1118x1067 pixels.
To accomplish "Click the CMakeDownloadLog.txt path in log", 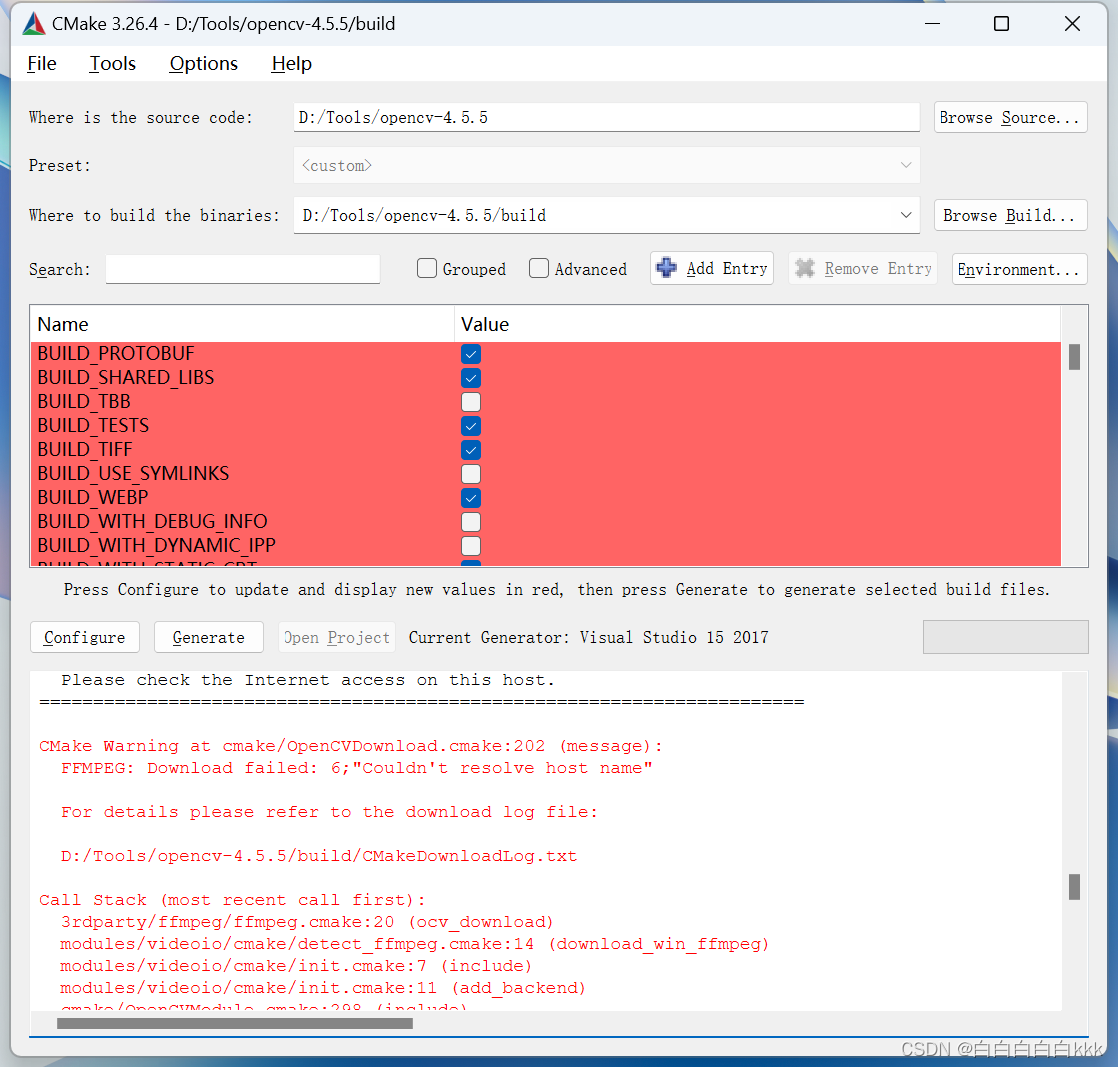I will pyautogui.click(x=319, y=856).
